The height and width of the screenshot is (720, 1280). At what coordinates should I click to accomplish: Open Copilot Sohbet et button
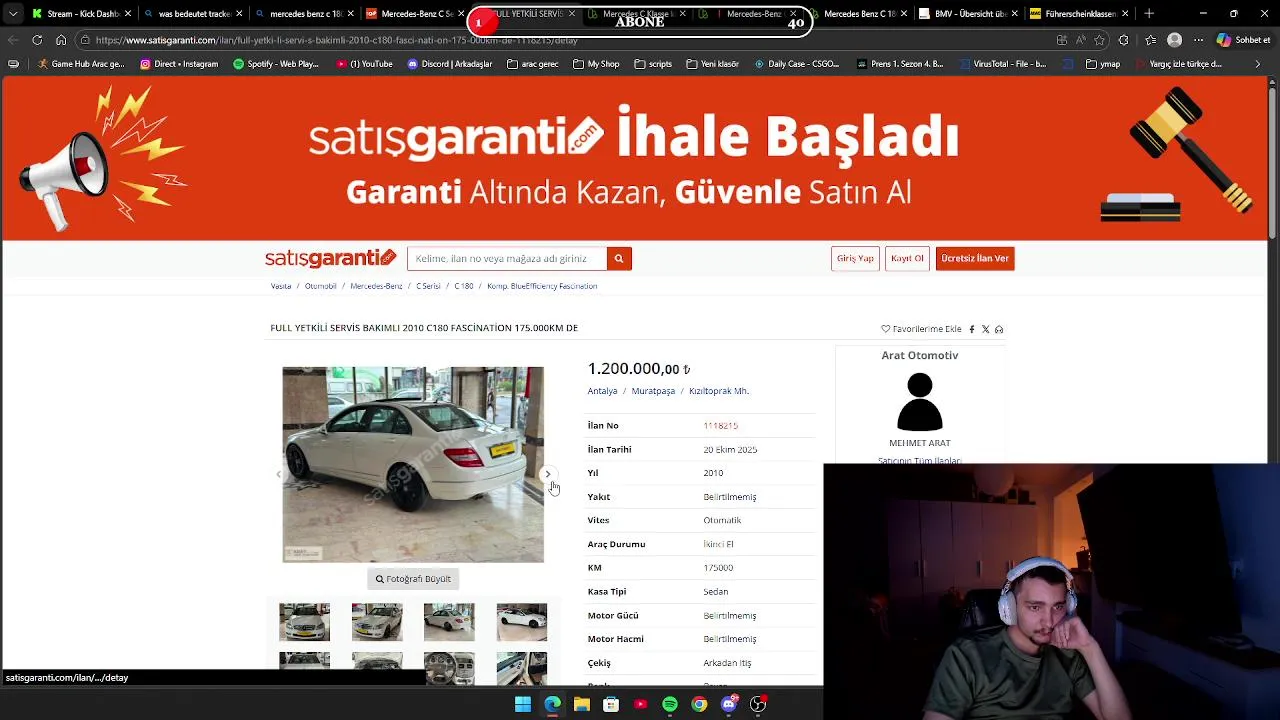[x=1244, y=40]
